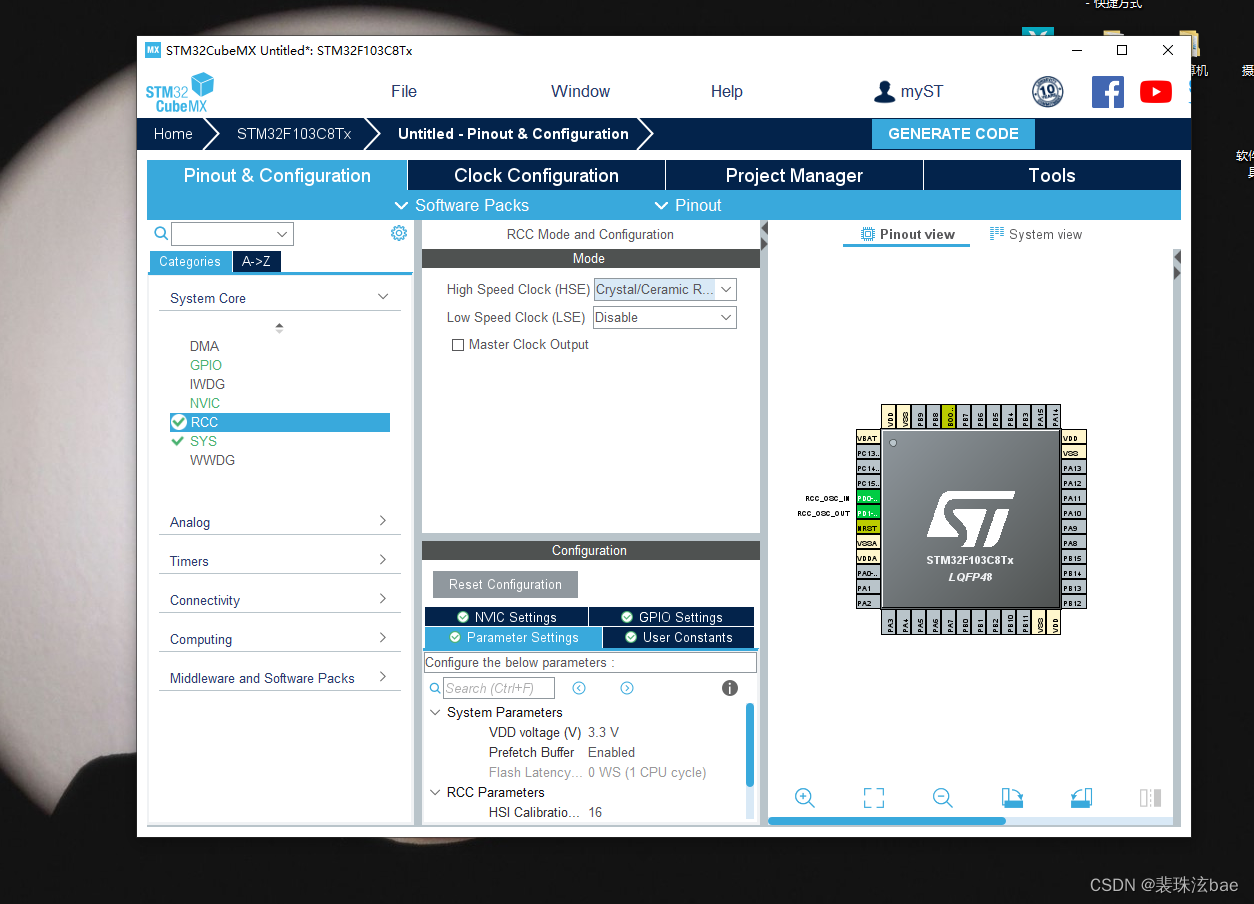Select the PA9 pin on the chip
The width and height of the screenshot is (1254, 904).
click(x=1073, y=528)
